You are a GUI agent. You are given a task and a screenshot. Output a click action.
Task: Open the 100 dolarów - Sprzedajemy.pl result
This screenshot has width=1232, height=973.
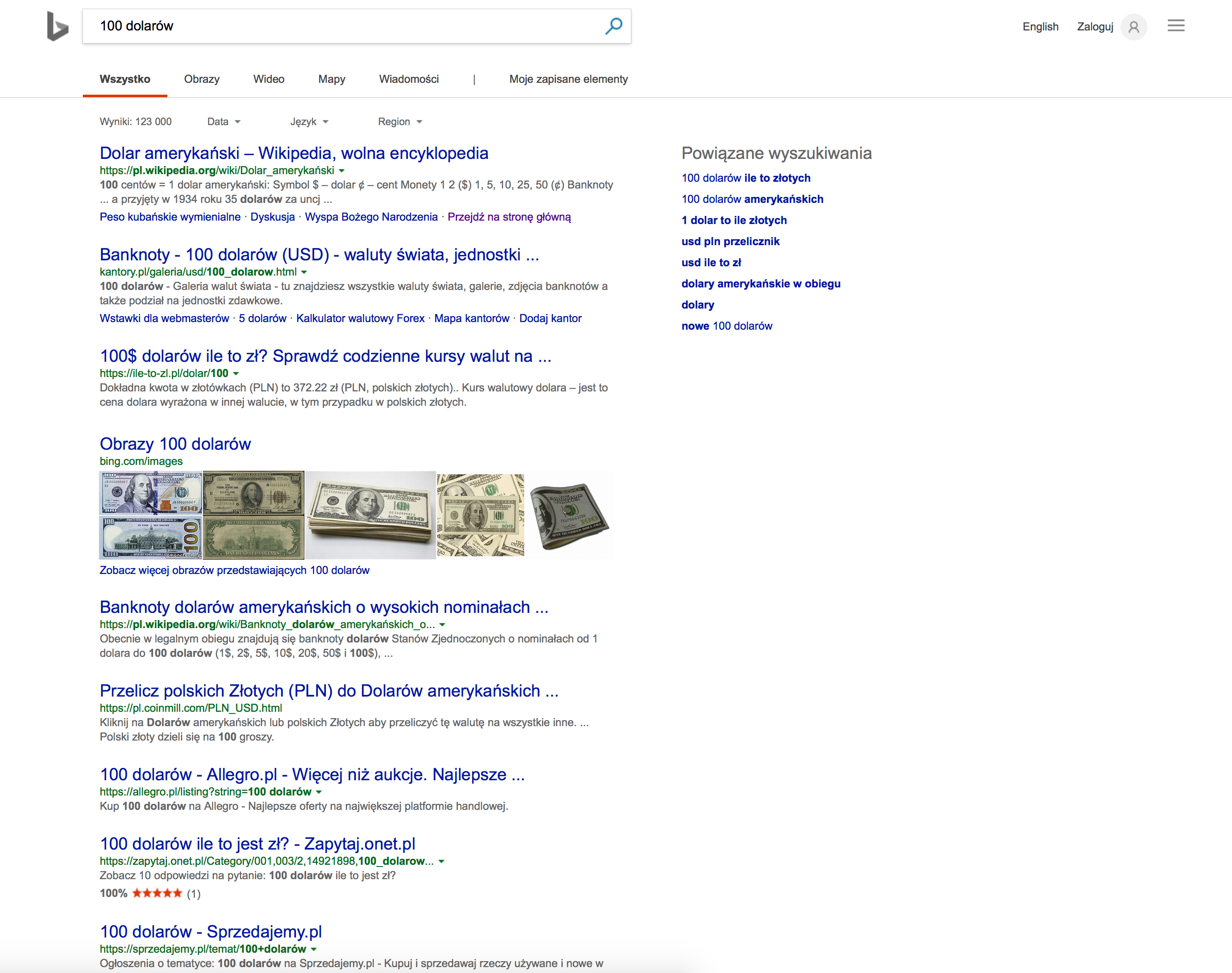(211, 932)
